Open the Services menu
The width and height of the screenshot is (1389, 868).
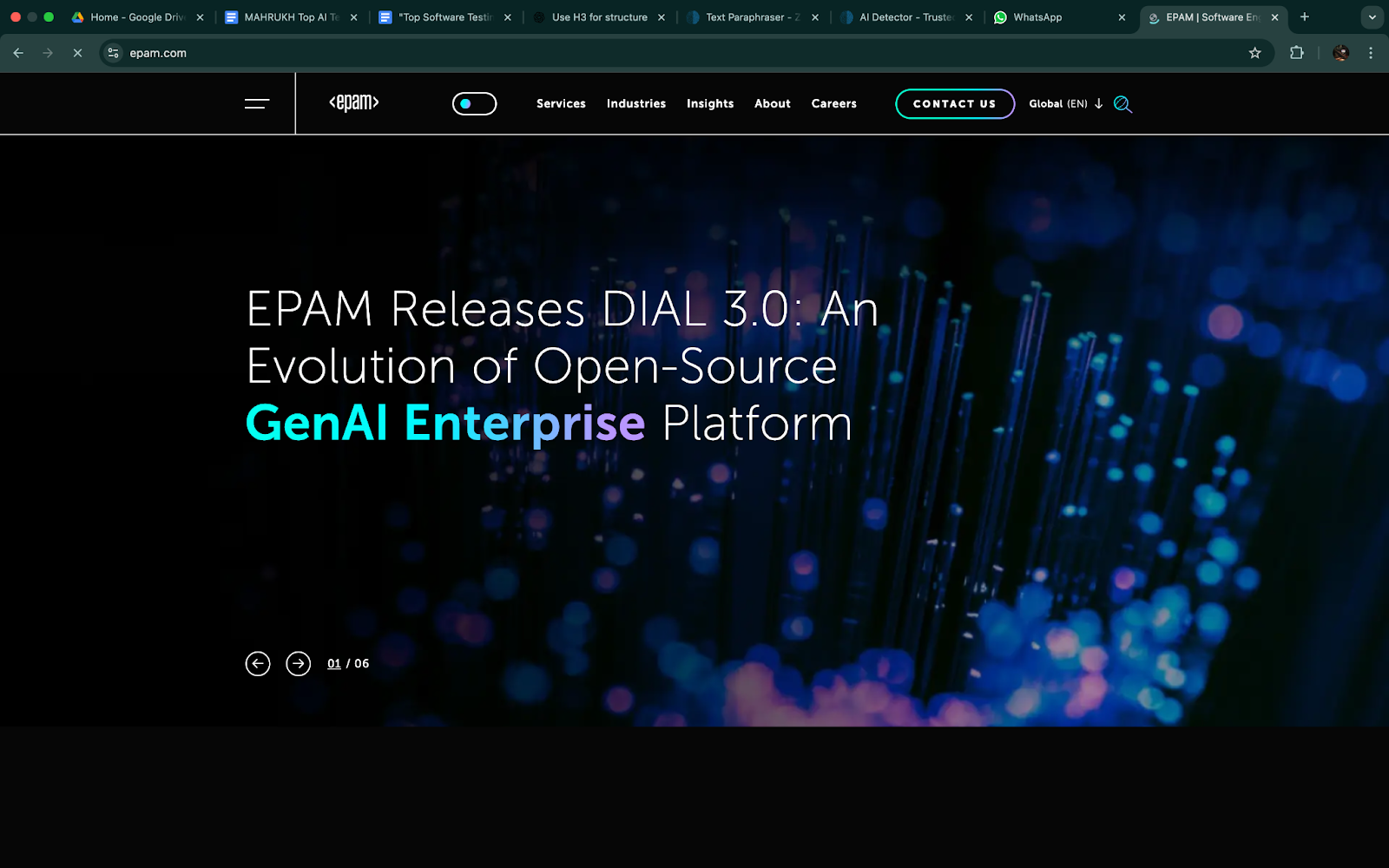(x=561, y=104)
